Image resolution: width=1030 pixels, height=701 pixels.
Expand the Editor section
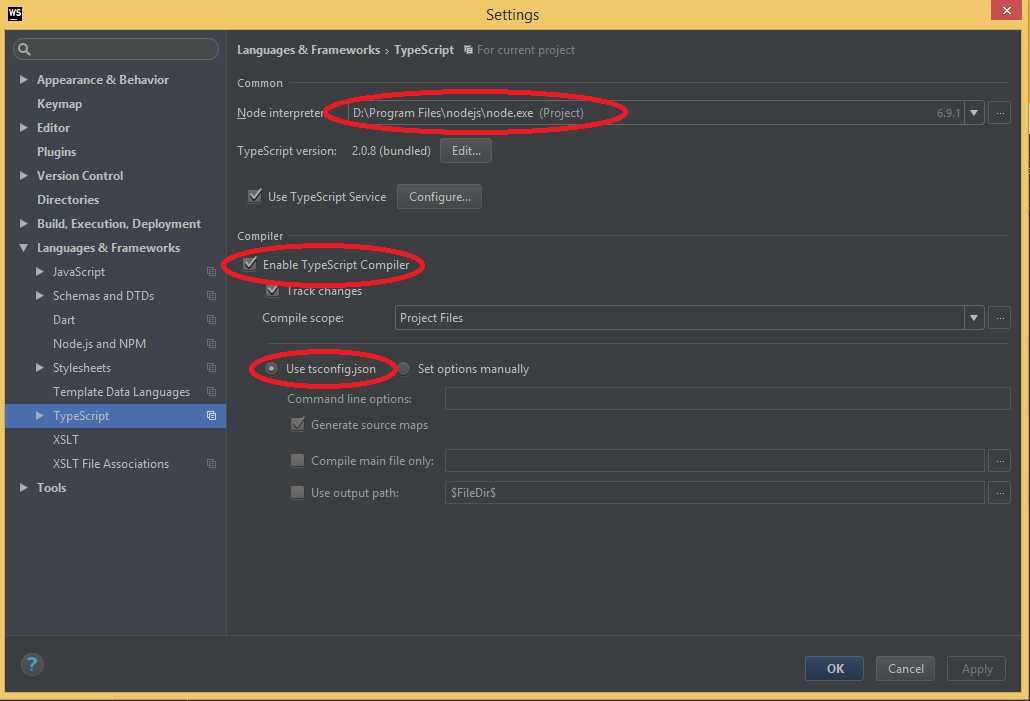(x=24, y=127)
